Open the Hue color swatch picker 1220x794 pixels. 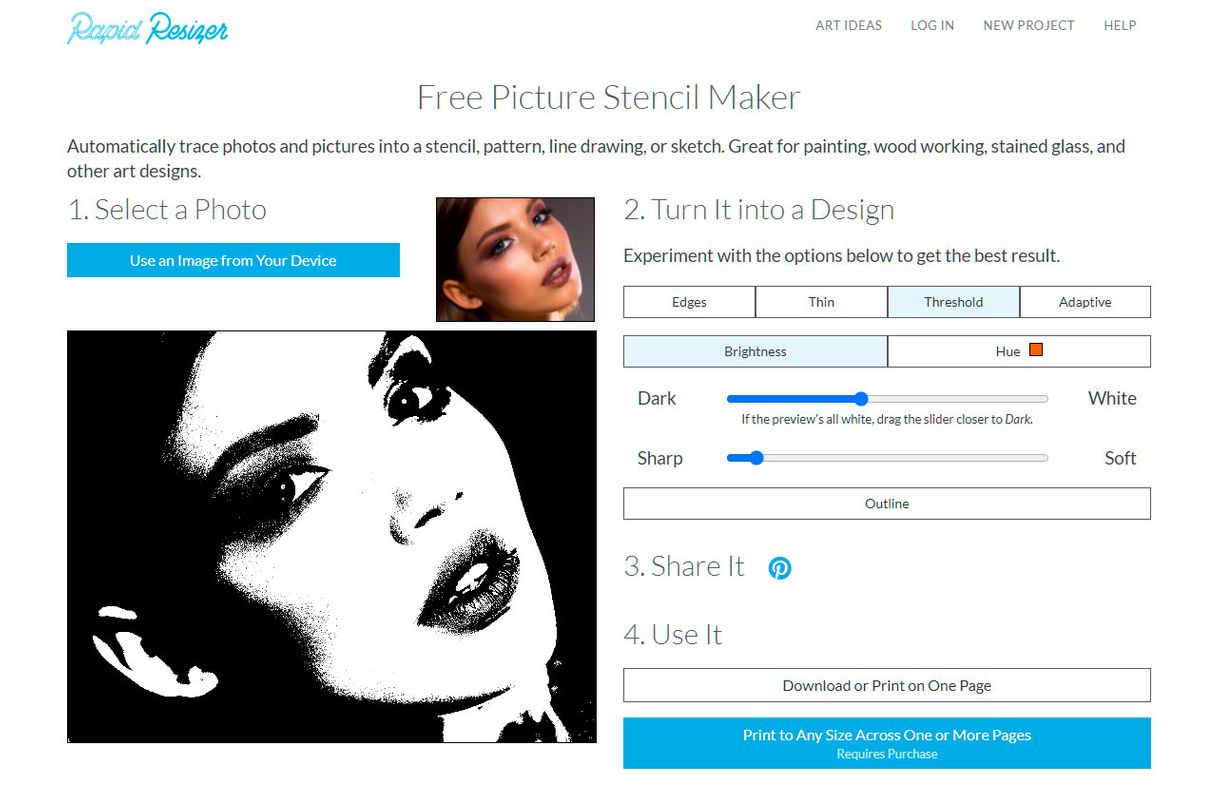coord(1036,350)
